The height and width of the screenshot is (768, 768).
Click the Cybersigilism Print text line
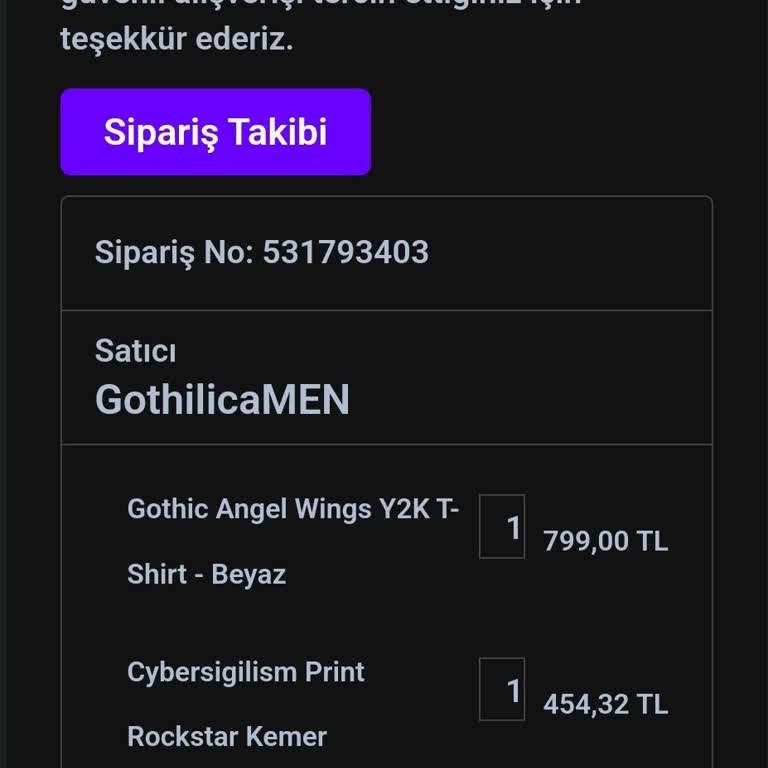(x=246, y=672)
